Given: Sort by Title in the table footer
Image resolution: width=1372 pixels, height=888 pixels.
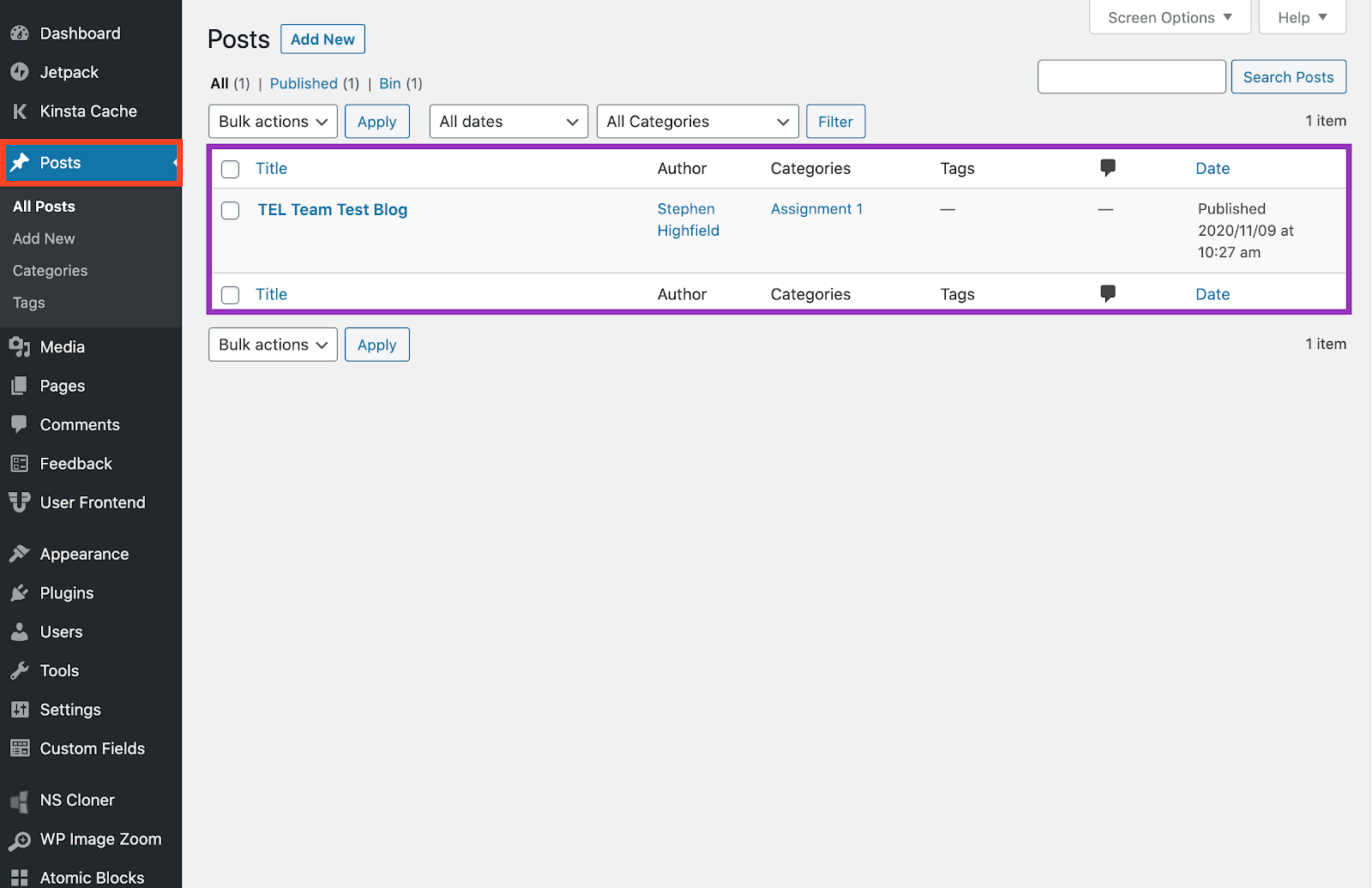Looking at the screenshot, I should pos(271,295).
